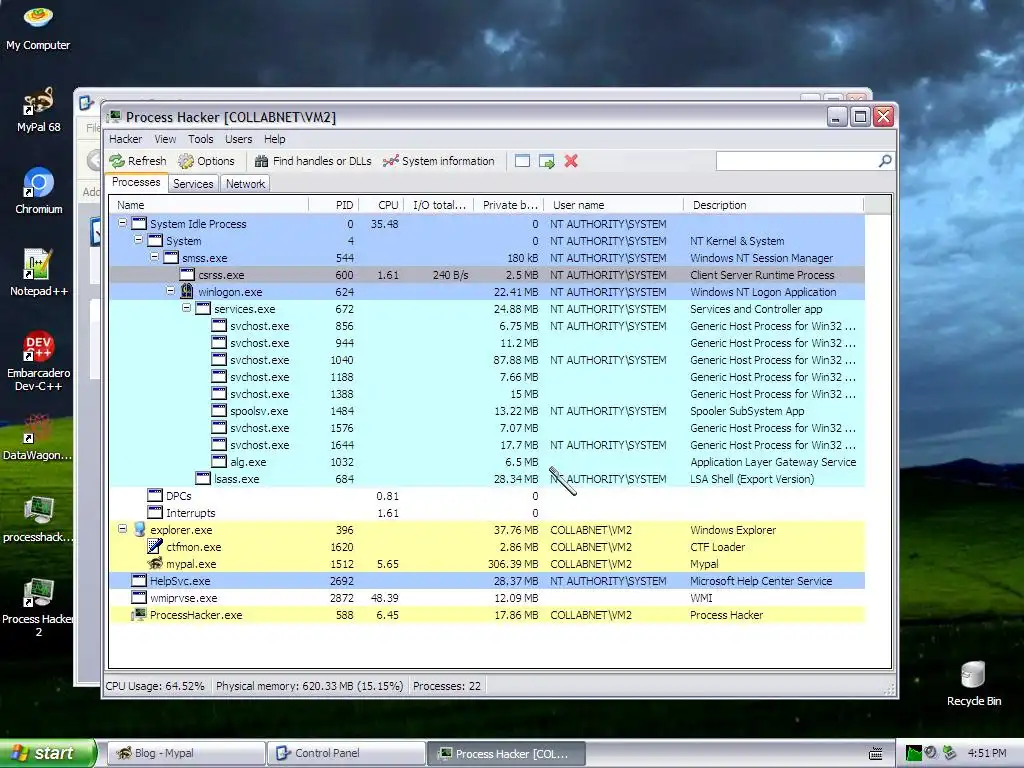Select the csrss.exe process row

pos(487,275)
